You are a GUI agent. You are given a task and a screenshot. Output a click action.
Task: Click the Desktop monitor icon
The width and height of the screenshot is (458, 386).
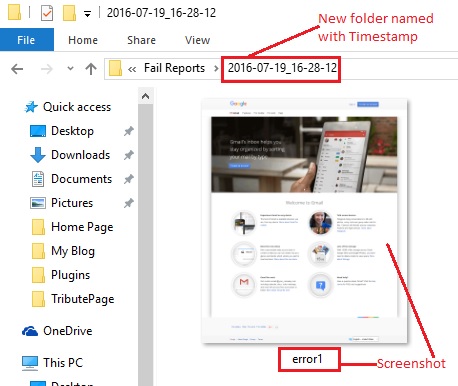(x=38, y=131)
